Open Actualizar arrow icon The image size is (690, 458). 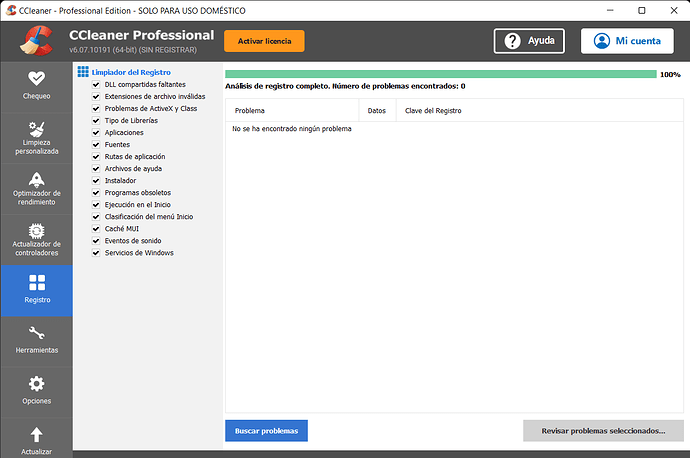(37, 435)
